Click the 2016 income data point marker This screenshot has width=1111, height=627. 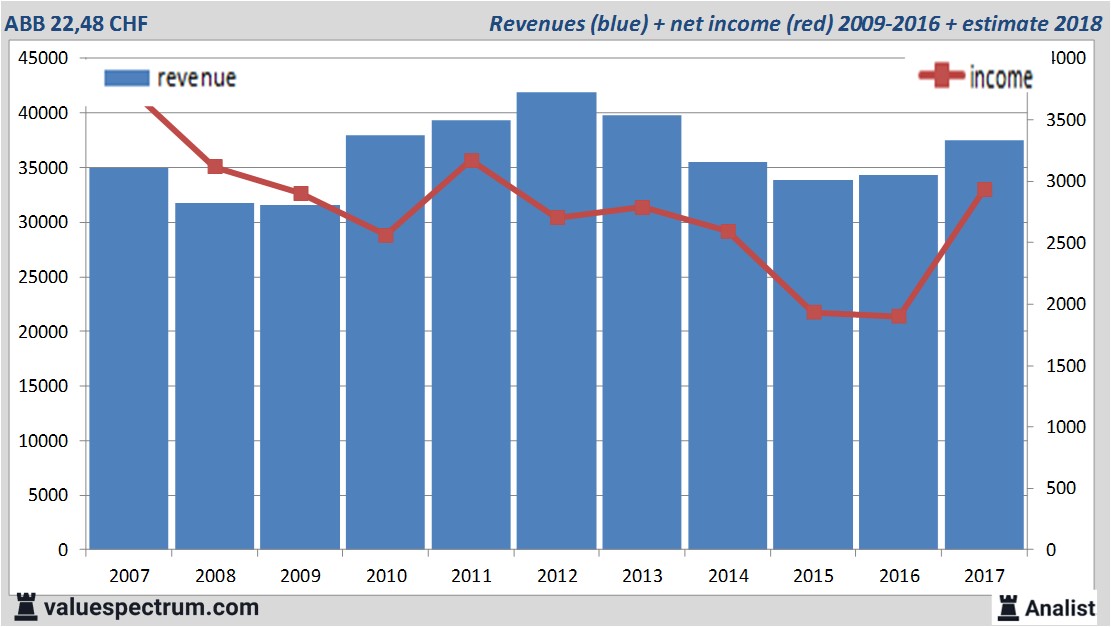(898, 316)
